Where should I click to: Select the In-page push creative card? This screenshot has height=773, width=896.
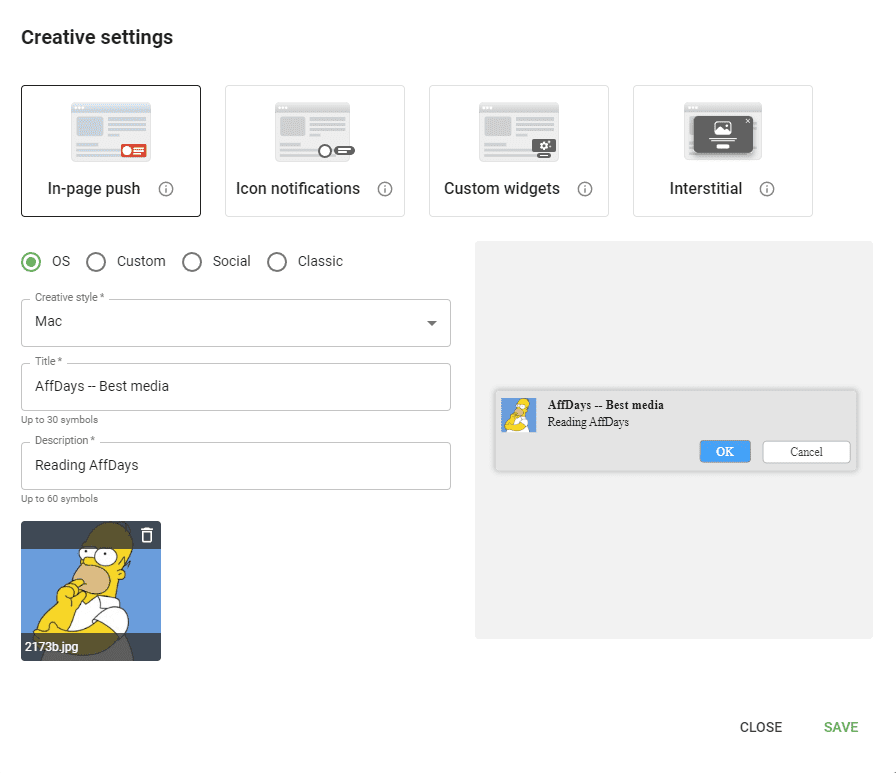[x=111, y=151]
